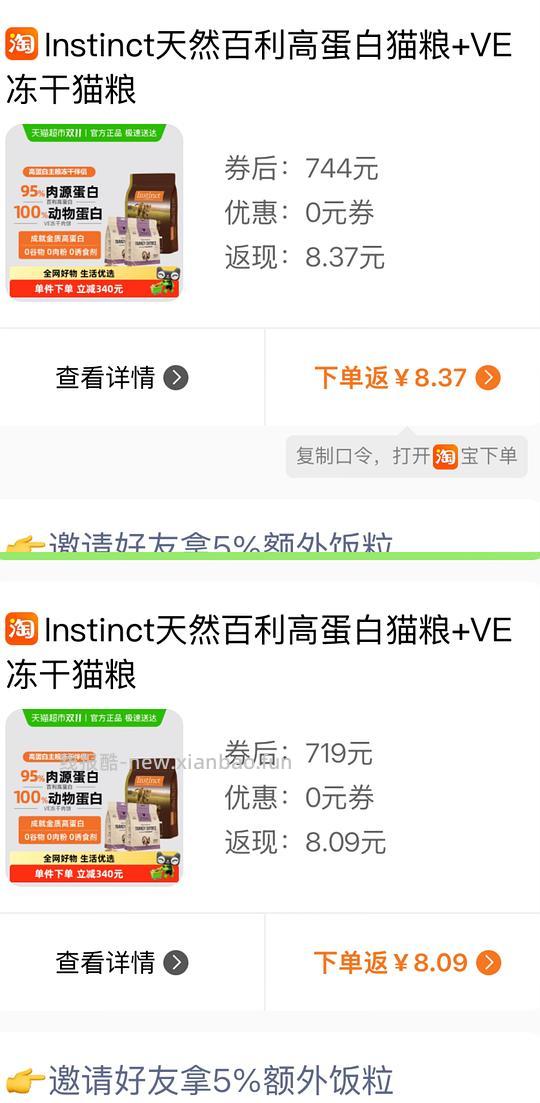Screen dimensions: 540x1103
Task: Open first product 查看详情 details
Action: (122, 378)
